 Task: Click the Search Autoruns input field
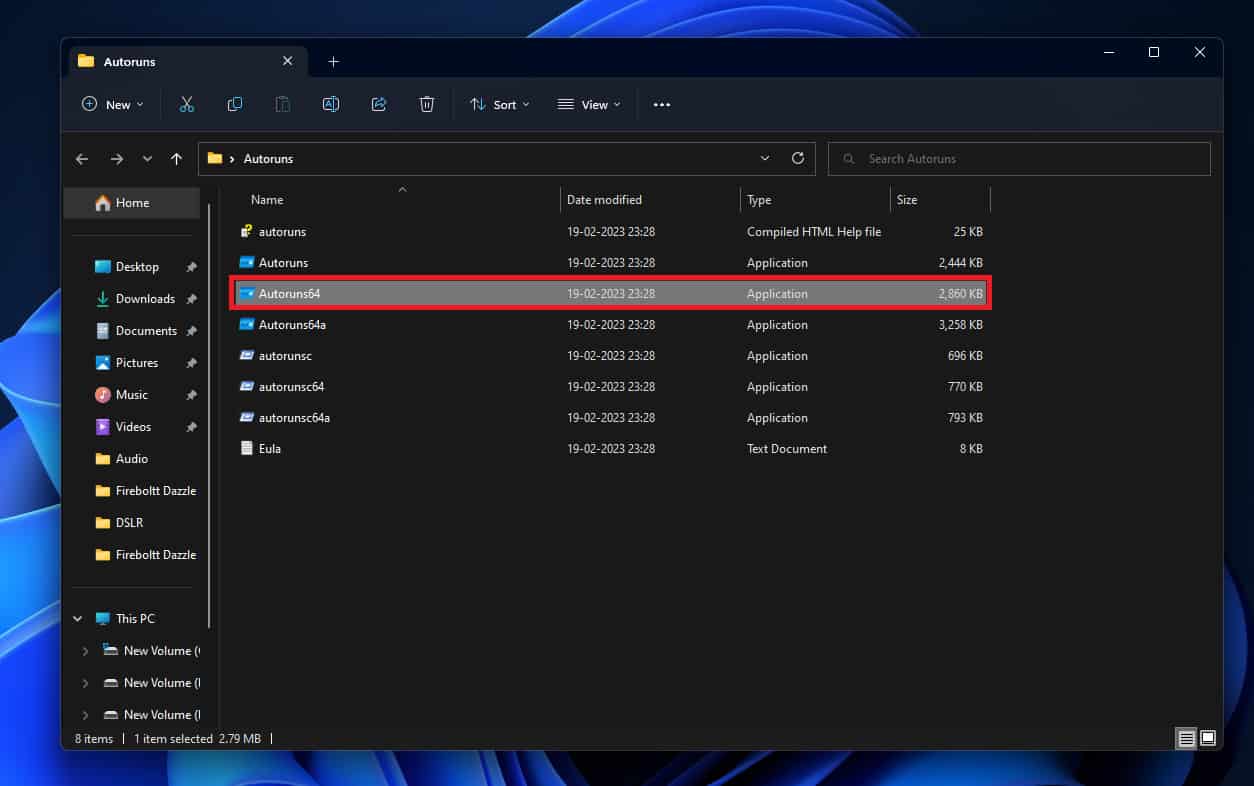coord(1020,159)
